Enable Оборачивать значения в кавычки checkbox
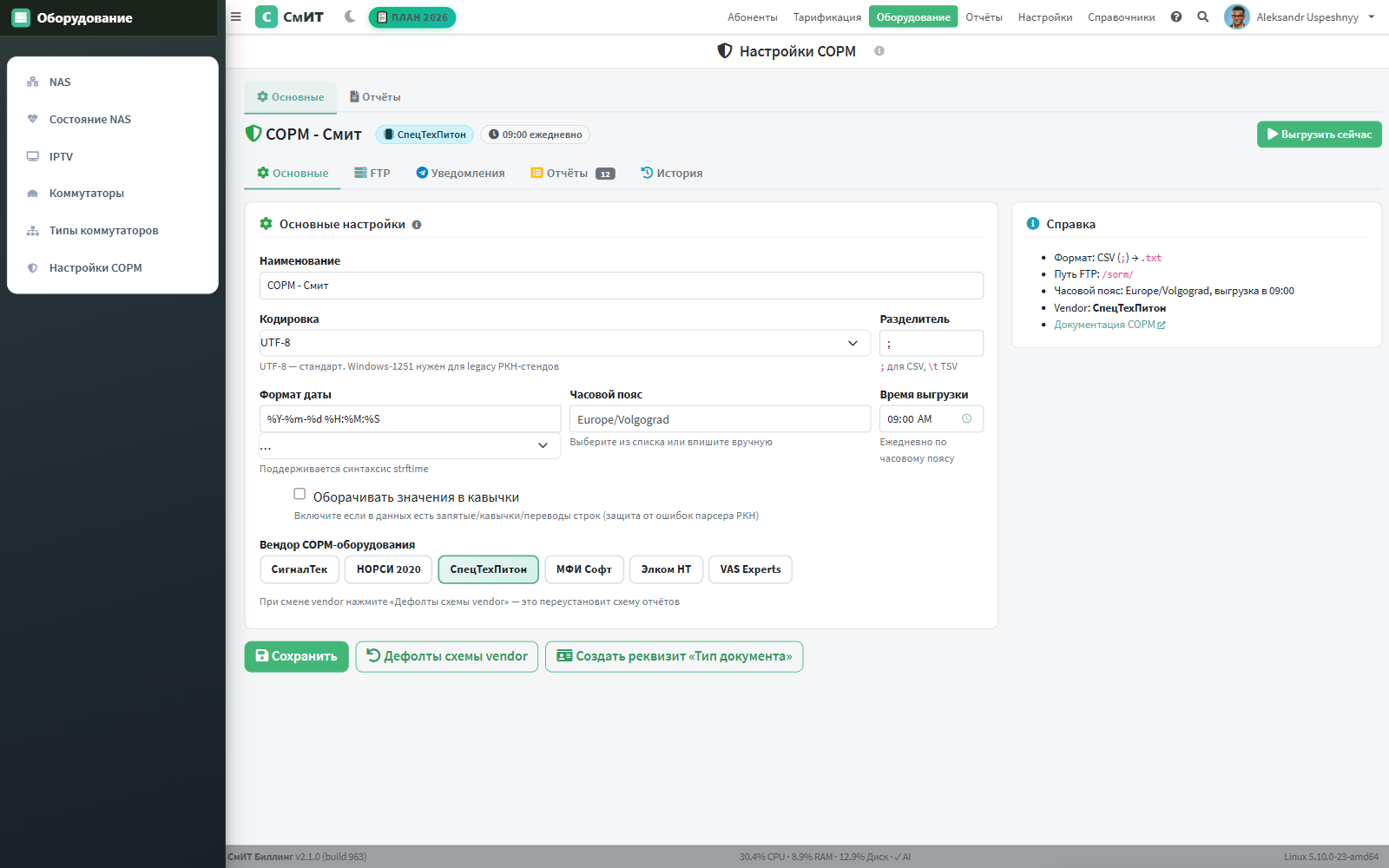The image size is (1389, 868). tap(300, 494)
